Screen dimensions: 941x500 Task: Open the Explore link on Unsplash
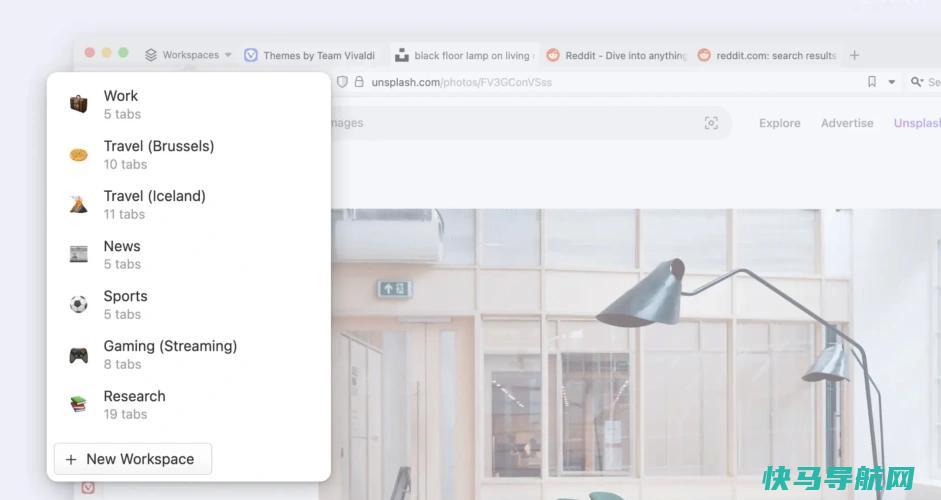(x=780, y=123)
